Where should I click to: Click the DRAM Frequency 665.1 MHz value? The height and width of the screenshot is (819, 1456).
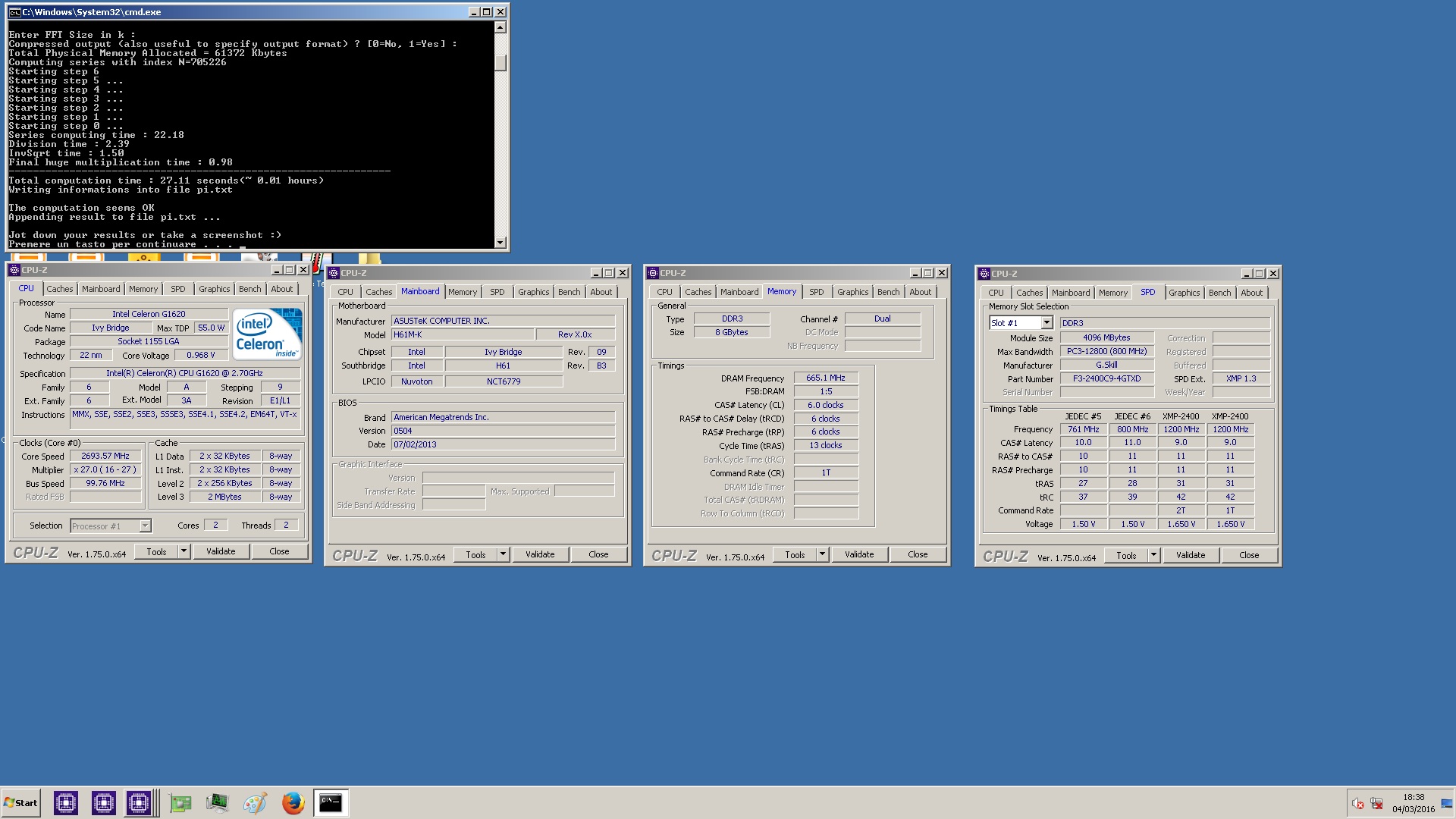click(826, 378)
